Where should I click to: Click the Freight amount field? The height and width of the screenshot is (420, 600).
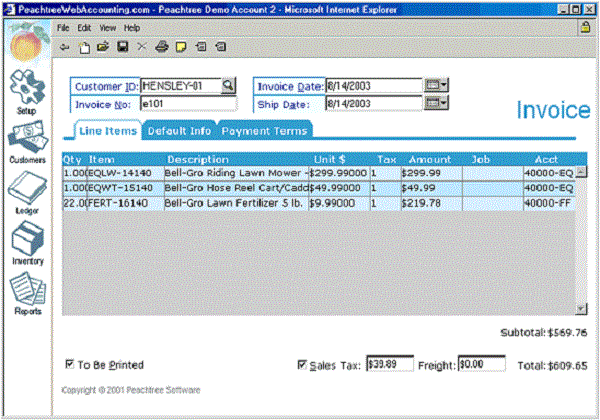[481, 364]
